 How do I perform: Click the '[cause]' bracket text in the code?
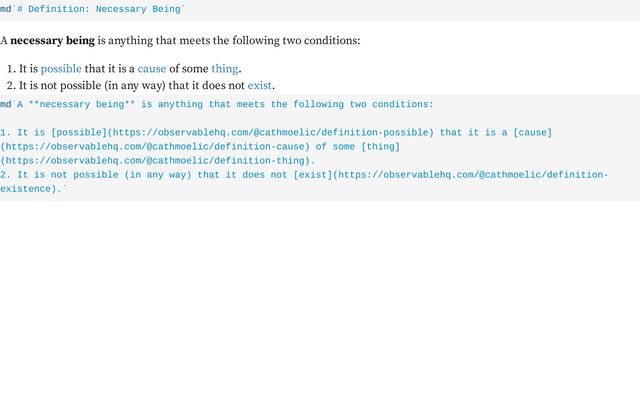pyautogui.click(x=532, y=132)
